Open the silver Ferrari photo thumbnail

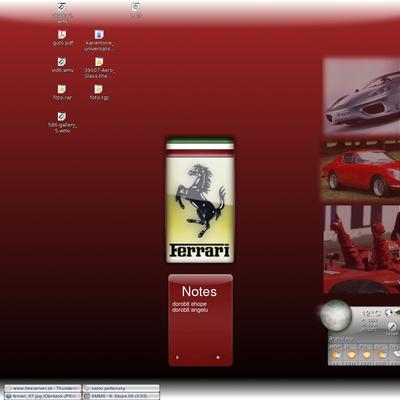coord(362,96)
